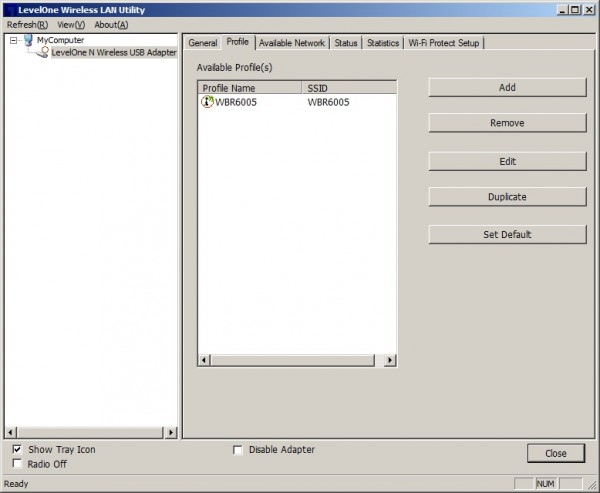Viewport: 600px width, 493px height.
Task: Switch to the General tab
Action: (x=202, y=43)
